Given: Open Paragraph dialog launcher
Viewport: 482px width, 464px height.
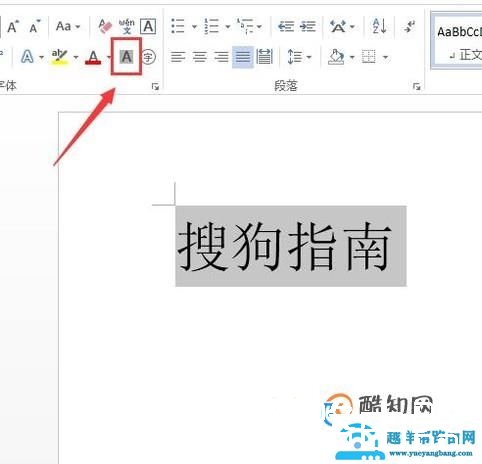Looking at the screenshot, I should tap(417, 87).
